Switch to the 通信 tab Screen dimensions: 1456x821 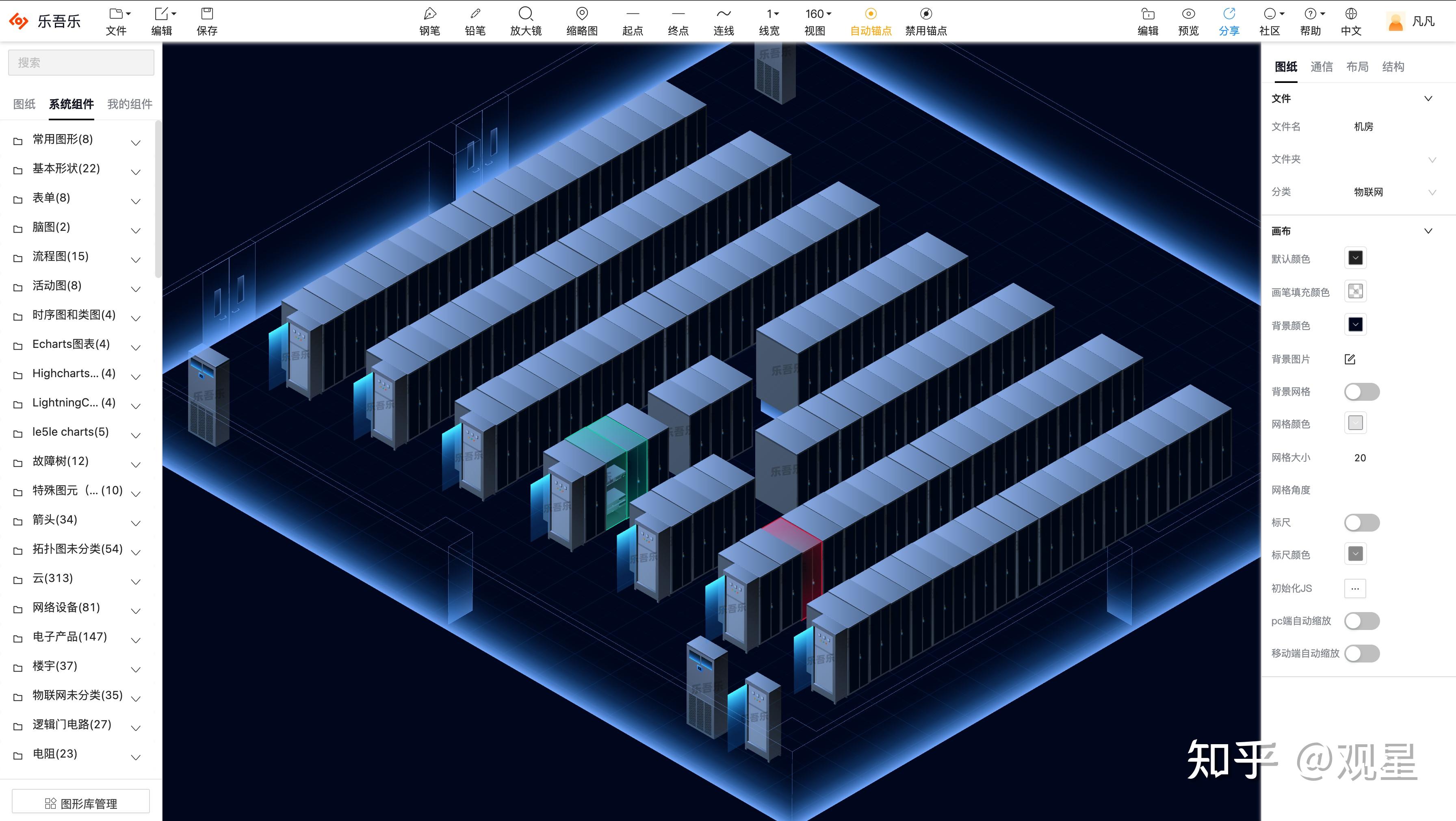tap(1321, 67)
